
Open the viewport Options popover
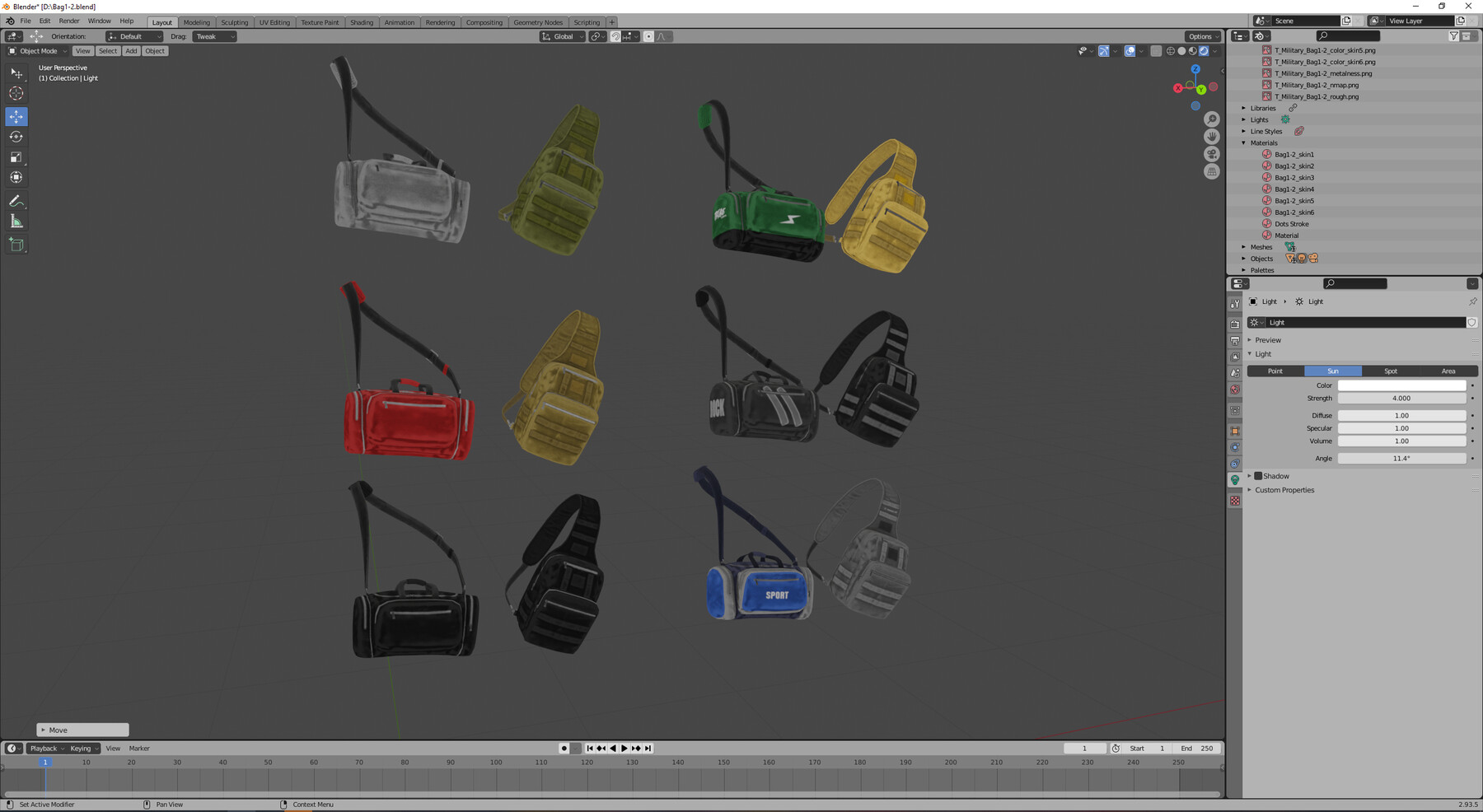(1202, 36)
